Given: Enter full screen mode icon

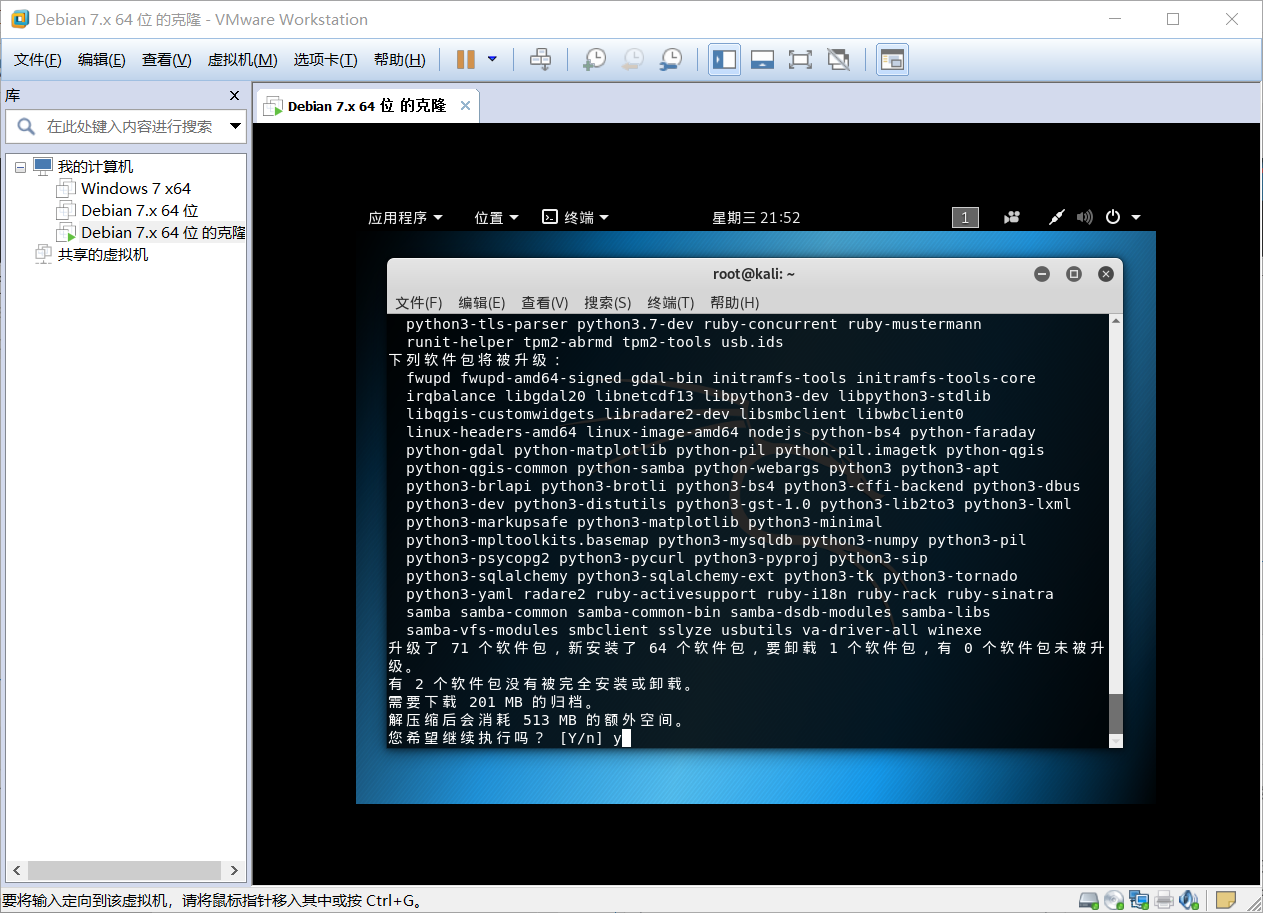Looking at the screenshot, I should (800, 60).
